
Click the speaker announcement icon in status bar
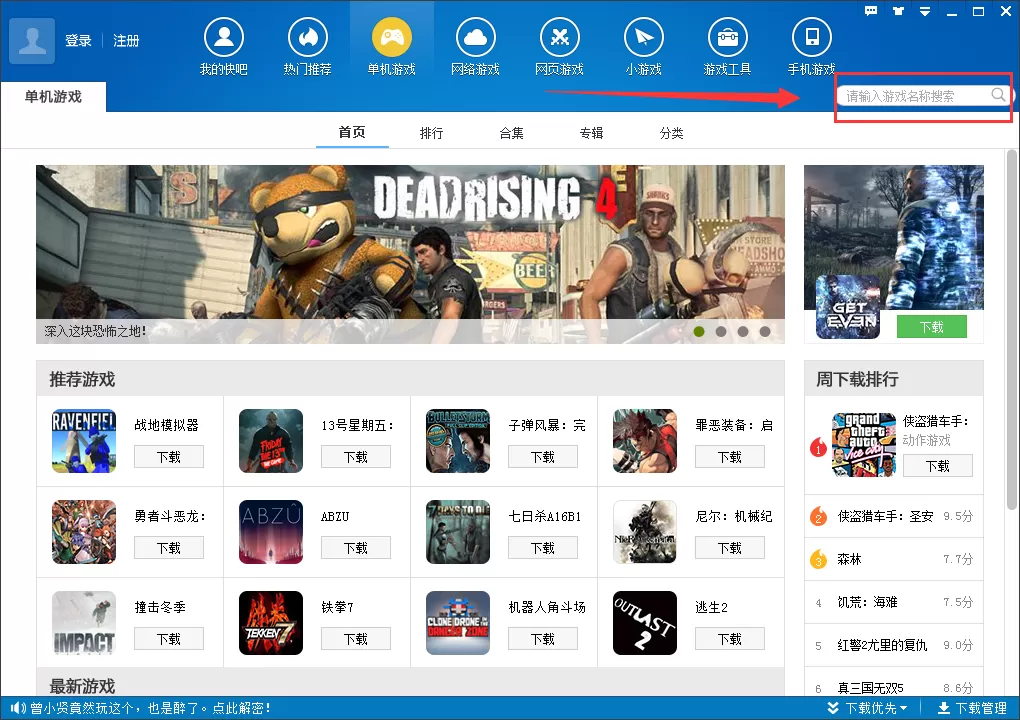[x=18, y=708]
